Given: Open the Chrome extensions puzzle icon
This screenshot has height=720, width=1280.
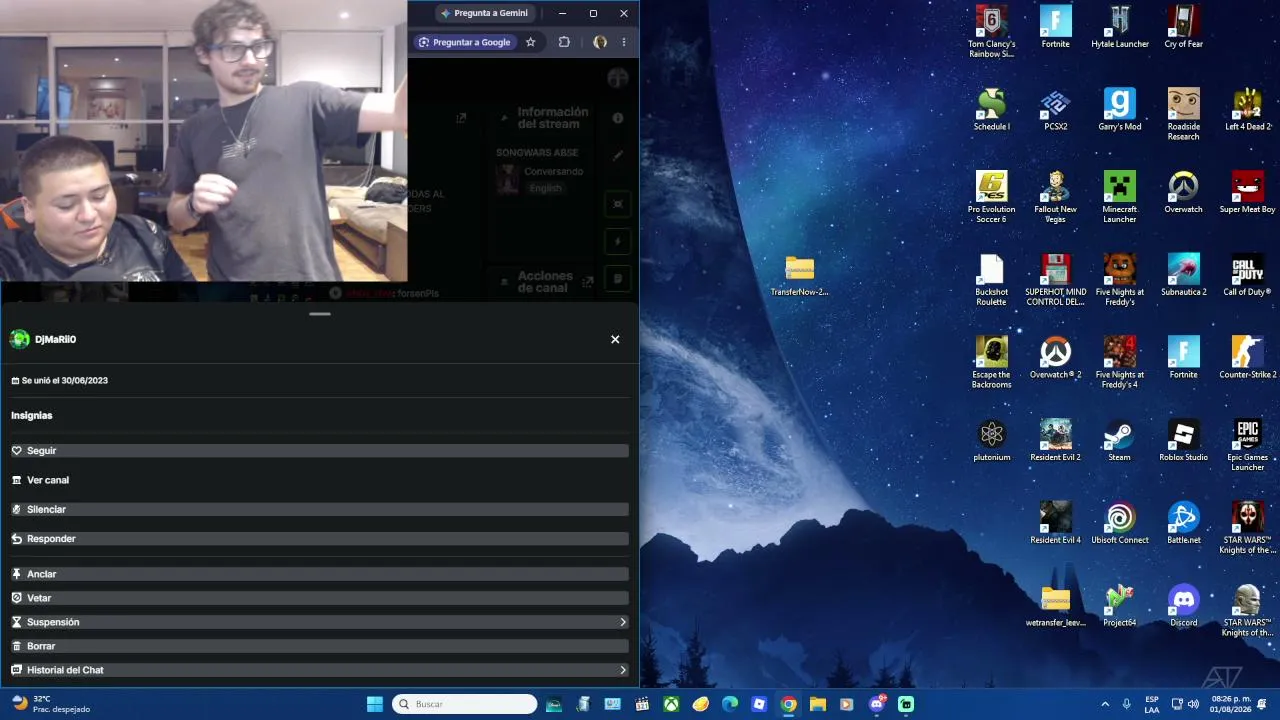Looking at the screenshot, I should click(564, 42).
